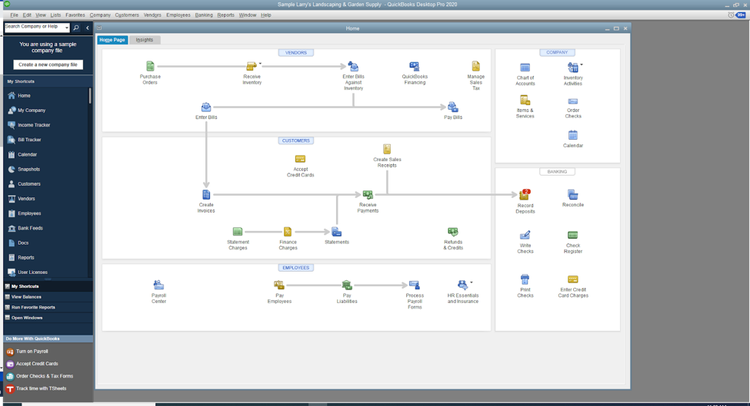Click Refunds & Credits icon
750x406 pixels.
coord(452,232)
